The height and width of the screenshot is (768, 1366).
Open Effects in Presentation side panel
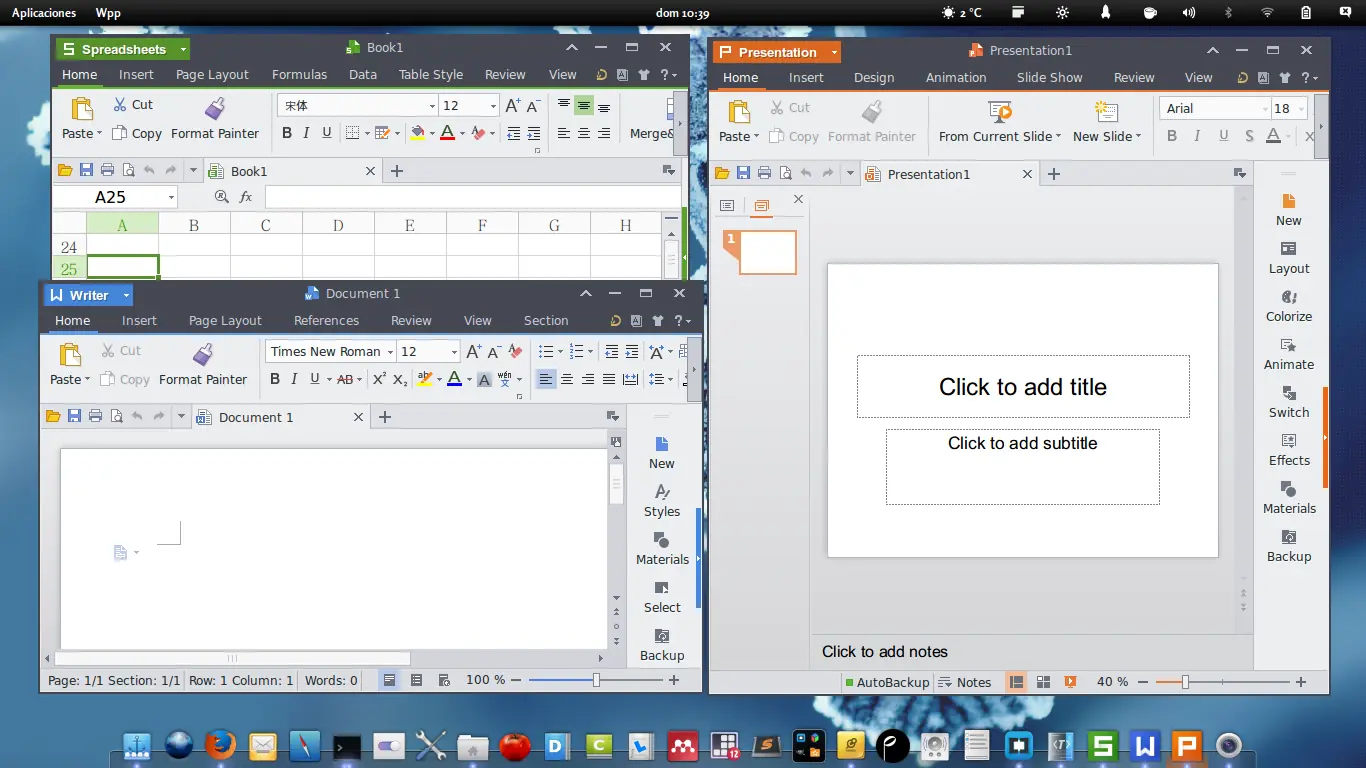1289,449
